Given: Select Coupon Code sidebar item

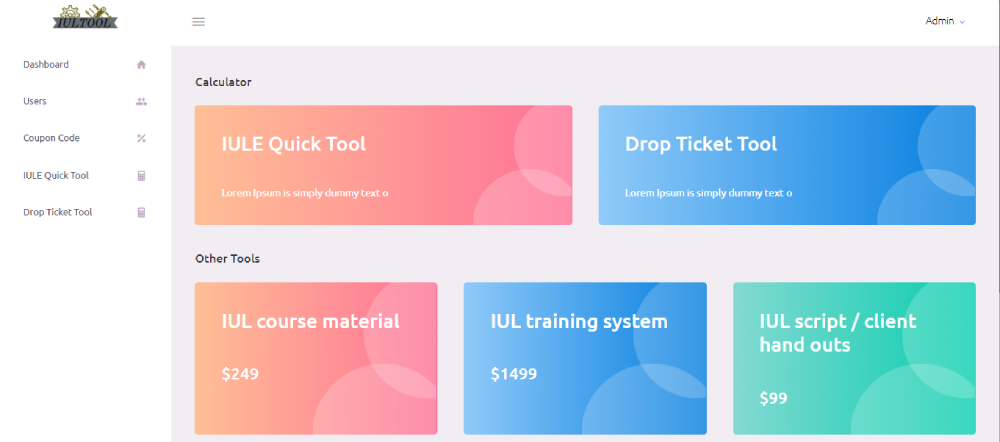Looking at the screenshot, I should (x=51, y=139).
